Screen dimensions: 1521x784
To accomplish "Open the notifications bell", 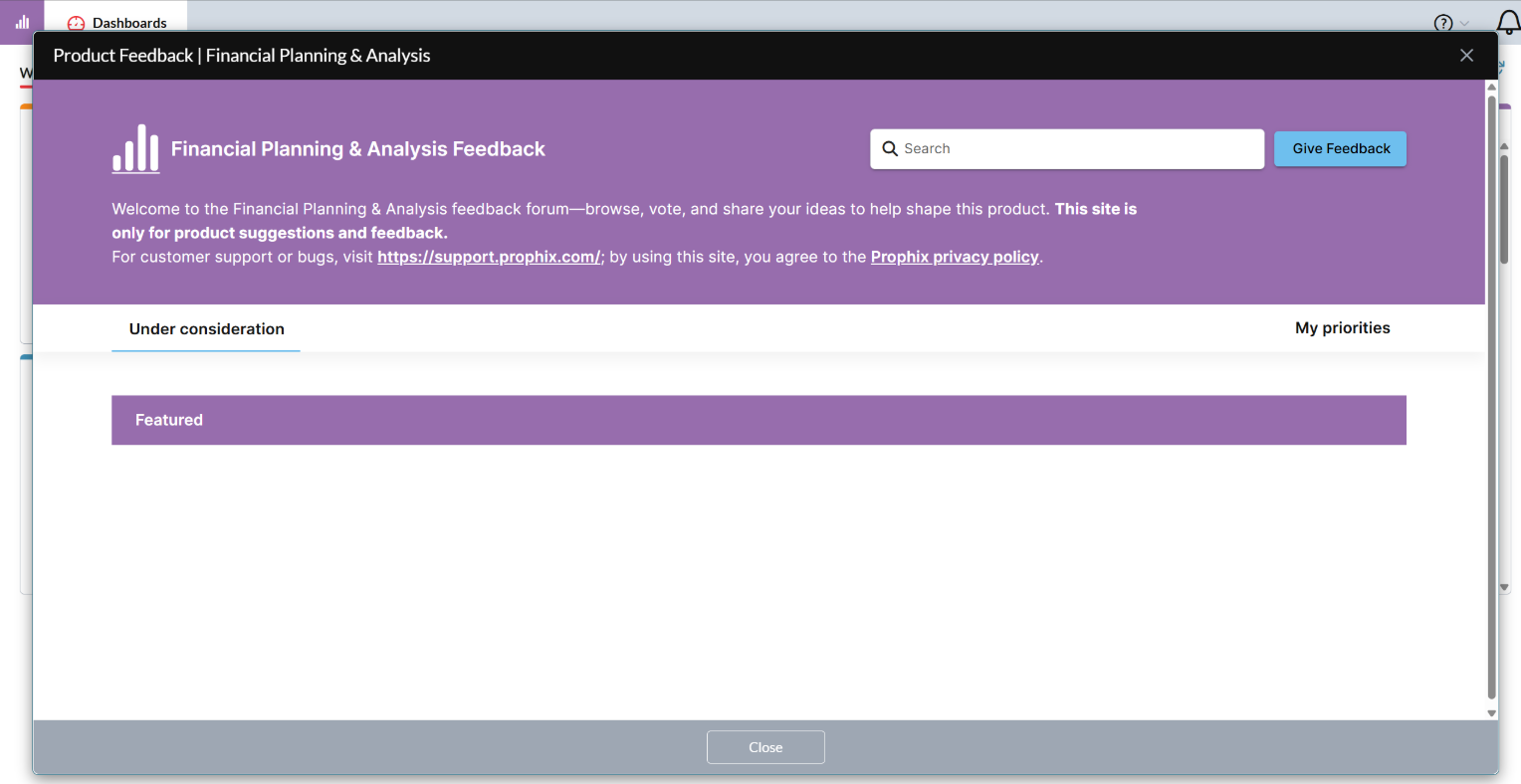I will click(x=1508, y=23).
